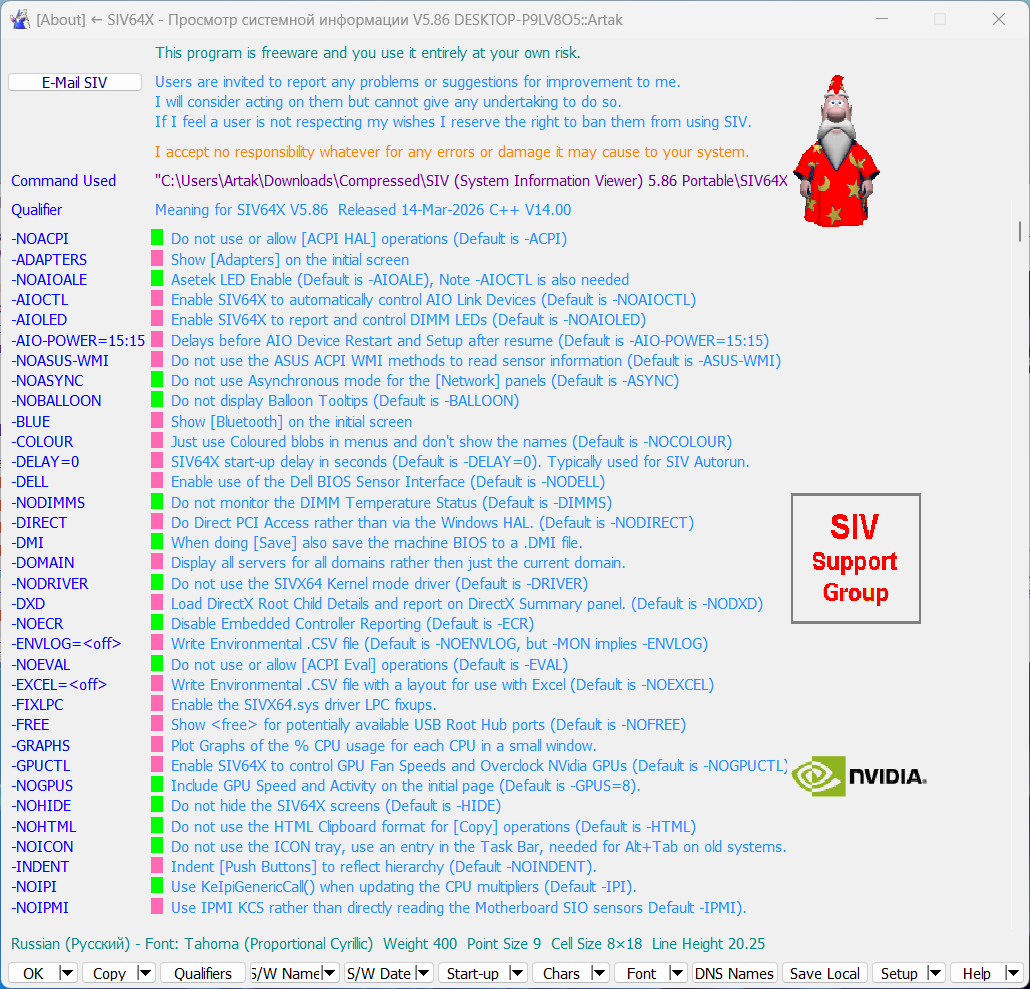
Task: Toggle the pink blob for -DXD
Action: tap(157, 602)
